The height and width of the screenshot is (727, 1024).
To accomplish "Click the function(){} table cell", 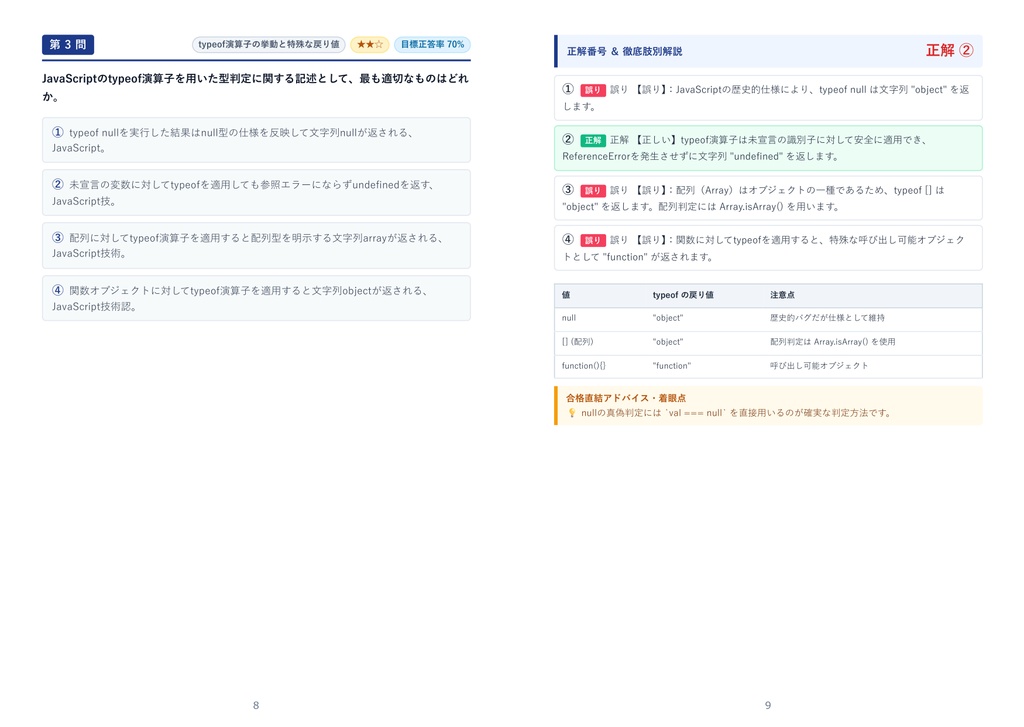I will coord(583,366).
